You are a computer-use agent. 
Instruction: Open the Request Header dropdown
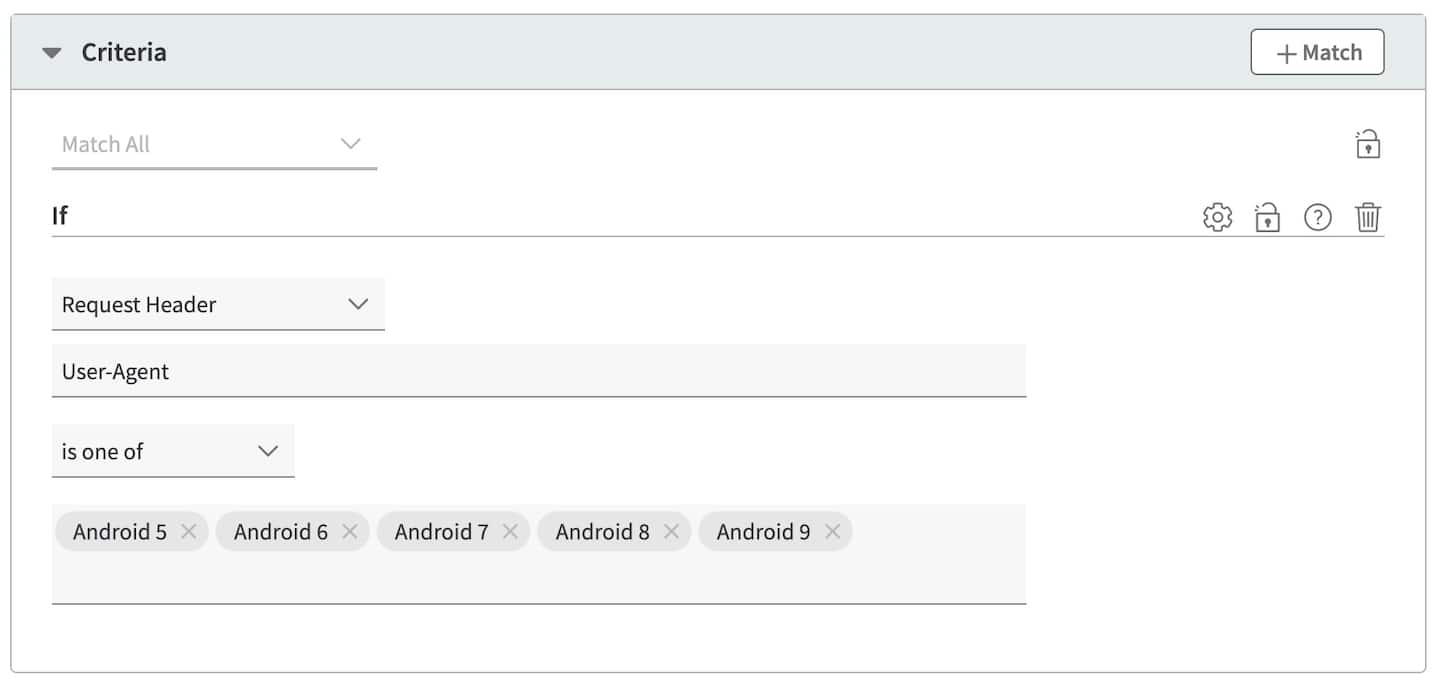click(x=218, y=305)
